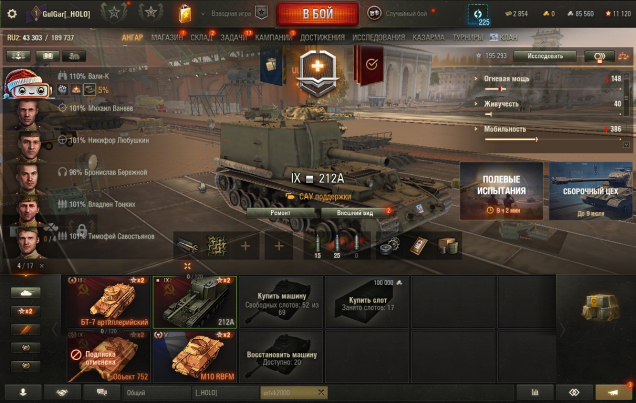Open the vehicle comparison scales icon
The height and width of the screenshot is (403, 636).
[x=623, y=56]
